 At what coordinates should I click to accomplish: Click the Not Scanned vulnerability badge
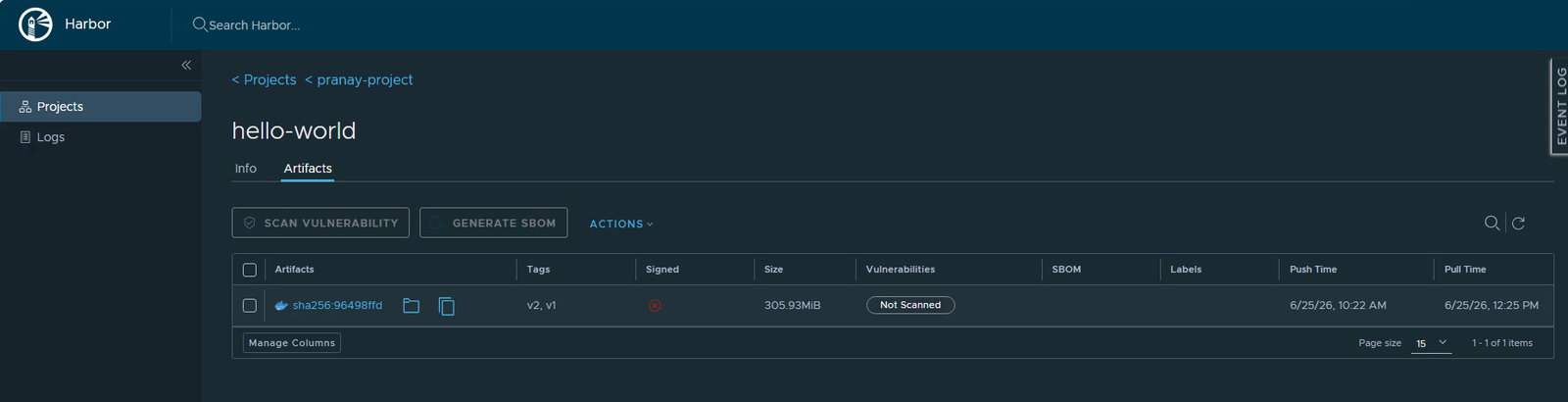coord(910,305)
